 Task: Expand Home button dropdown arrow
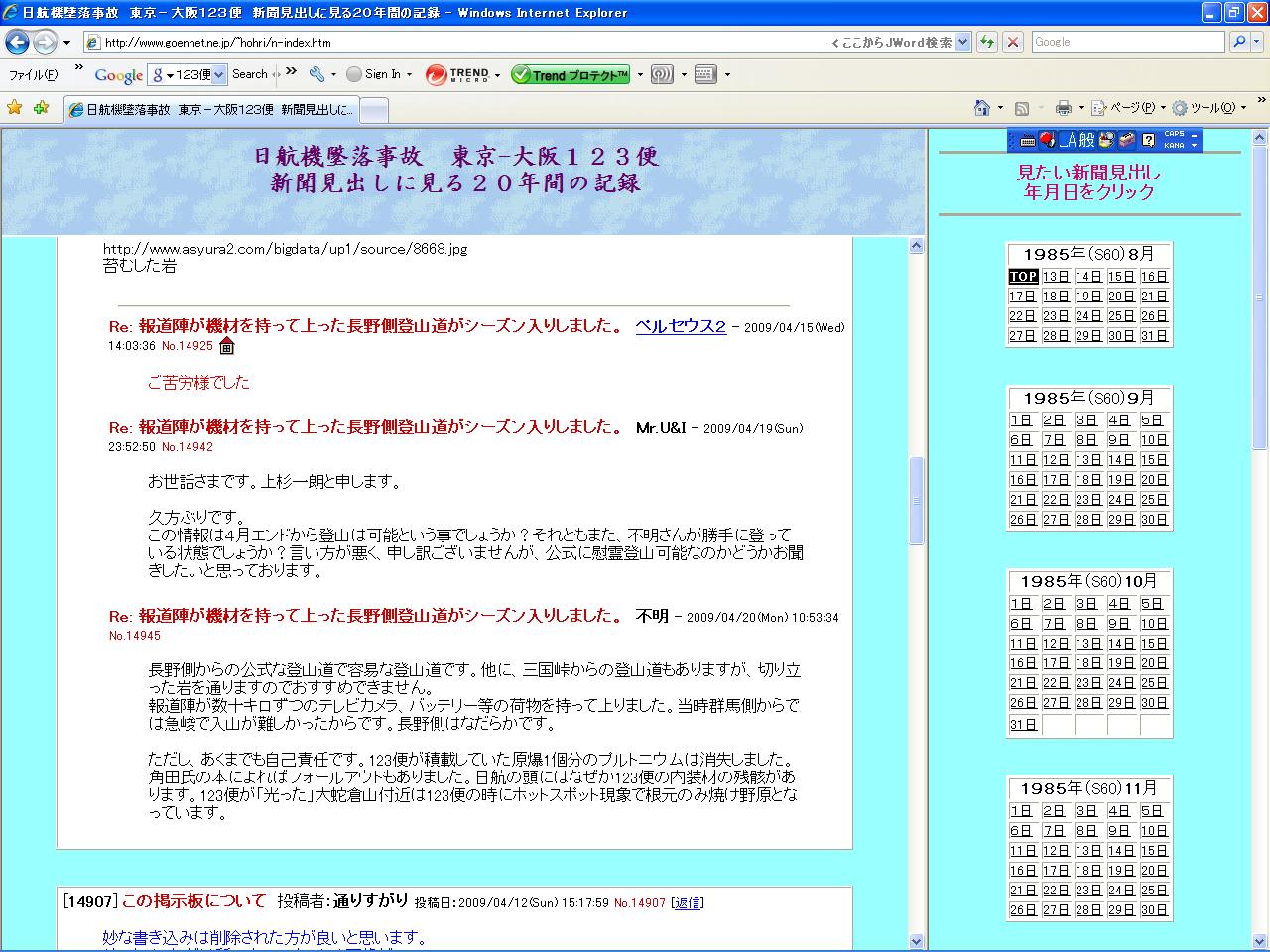(999, 108)
